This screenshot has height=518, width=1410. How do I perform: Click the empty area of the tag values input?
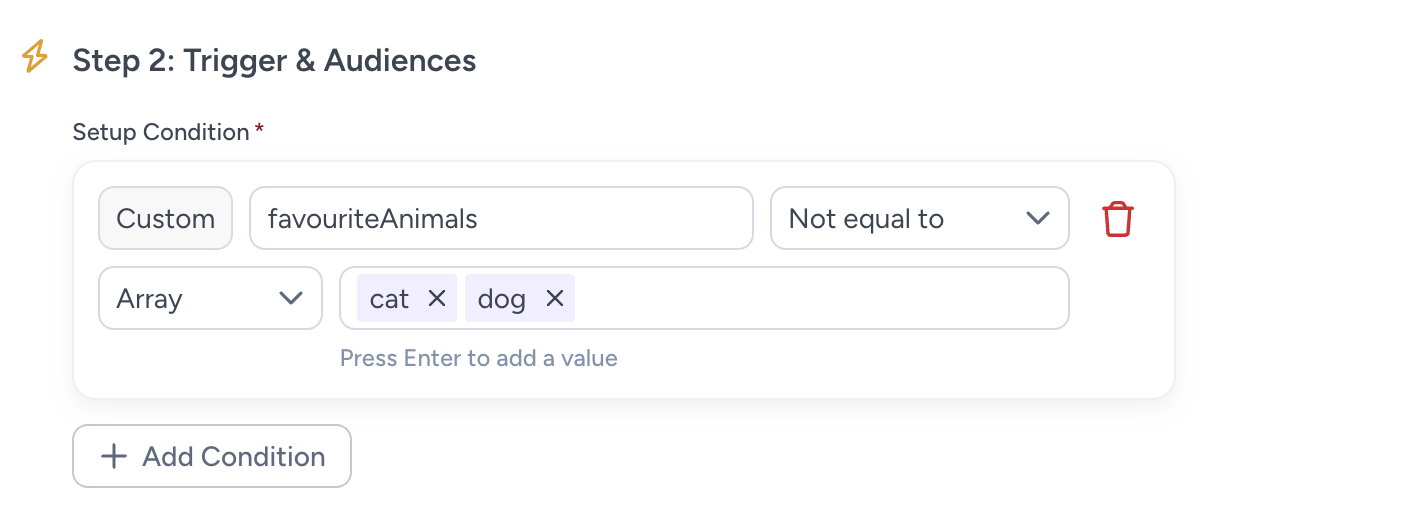click(x=820, y=298)
